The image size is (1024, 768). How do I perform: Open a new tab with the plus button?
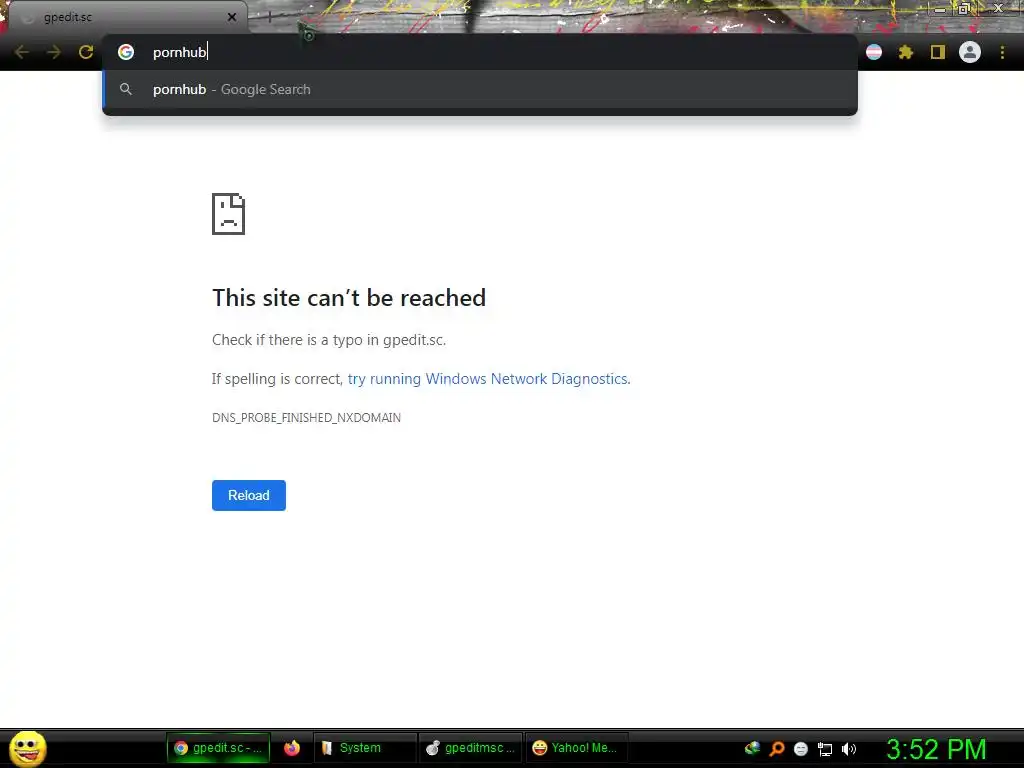269,18
